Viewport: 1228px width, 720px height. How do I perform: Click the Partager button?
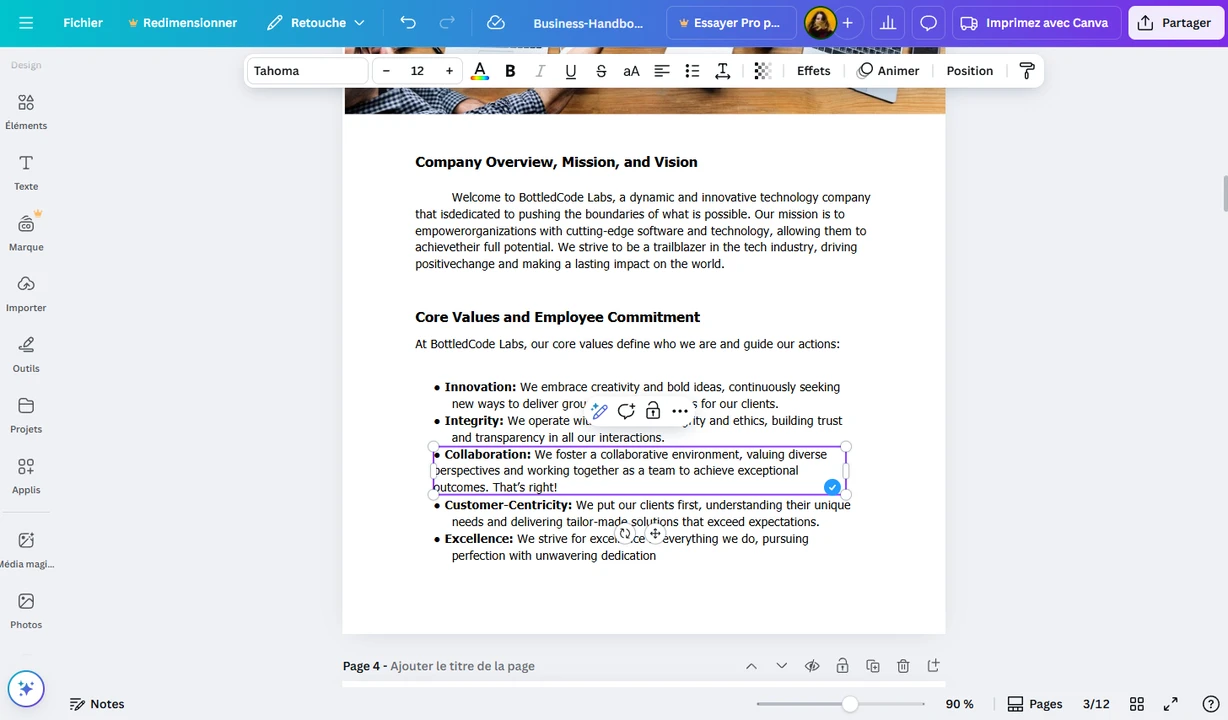pos(1175,23)
